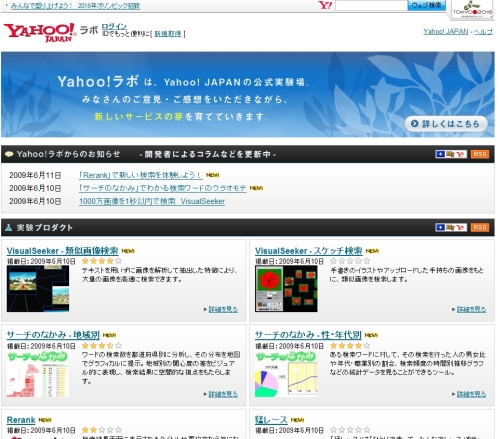Open VisualSeeker 類似画像検索 thumbnail

point(38,289)
